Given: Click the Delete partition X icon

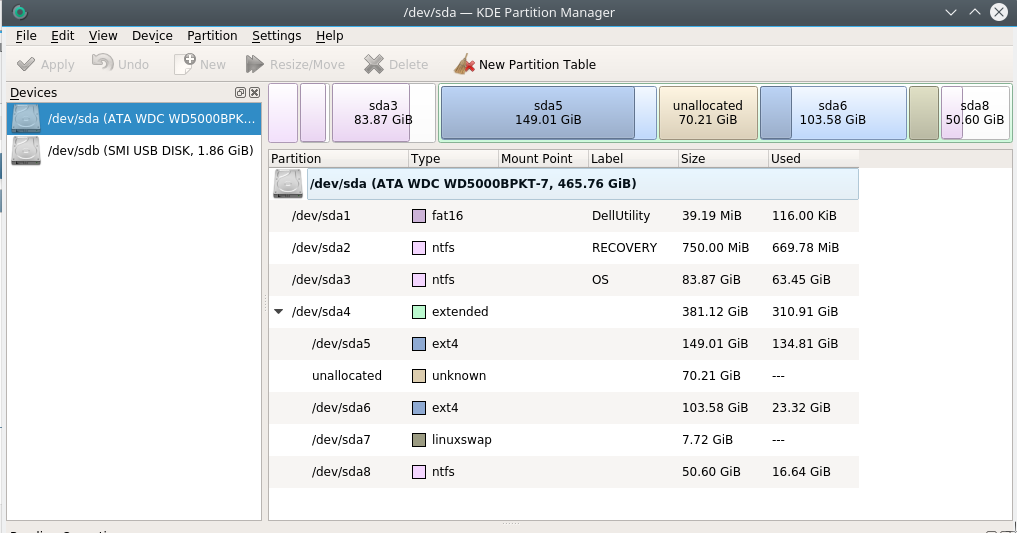Looking at the screenshot, I should 374,64.
